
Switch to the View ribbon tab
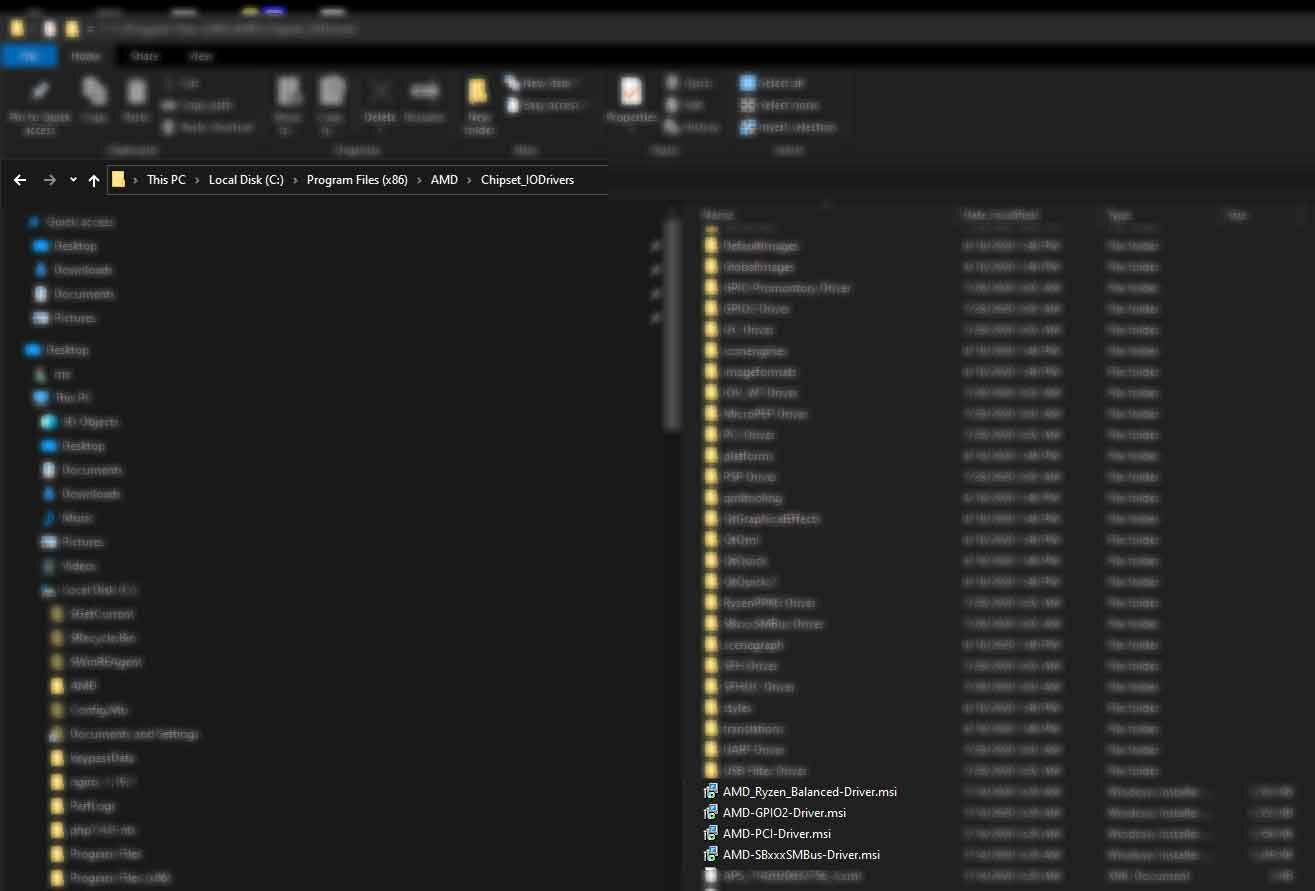201,56
